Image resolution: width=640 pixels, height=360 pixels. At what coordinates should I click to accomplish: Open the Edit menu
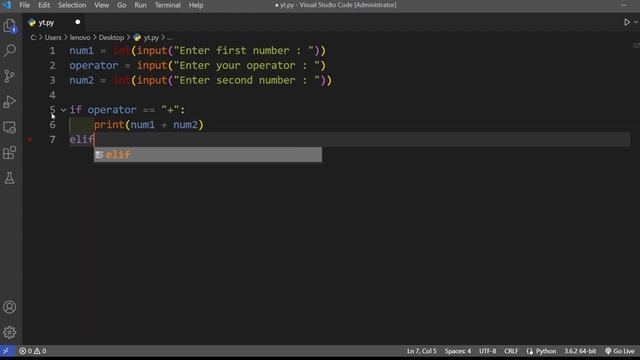44,5
